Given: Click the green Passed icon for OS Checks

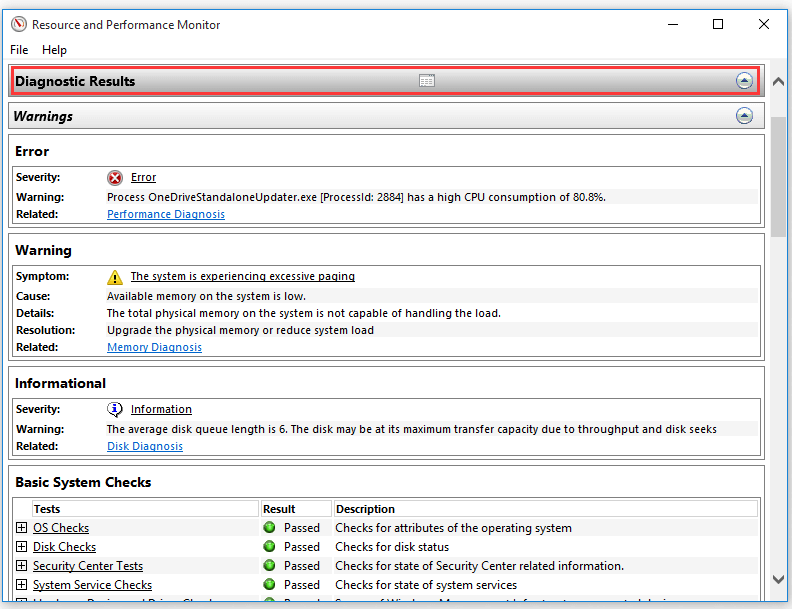Looking at the screenshot, I should [269, 528].
